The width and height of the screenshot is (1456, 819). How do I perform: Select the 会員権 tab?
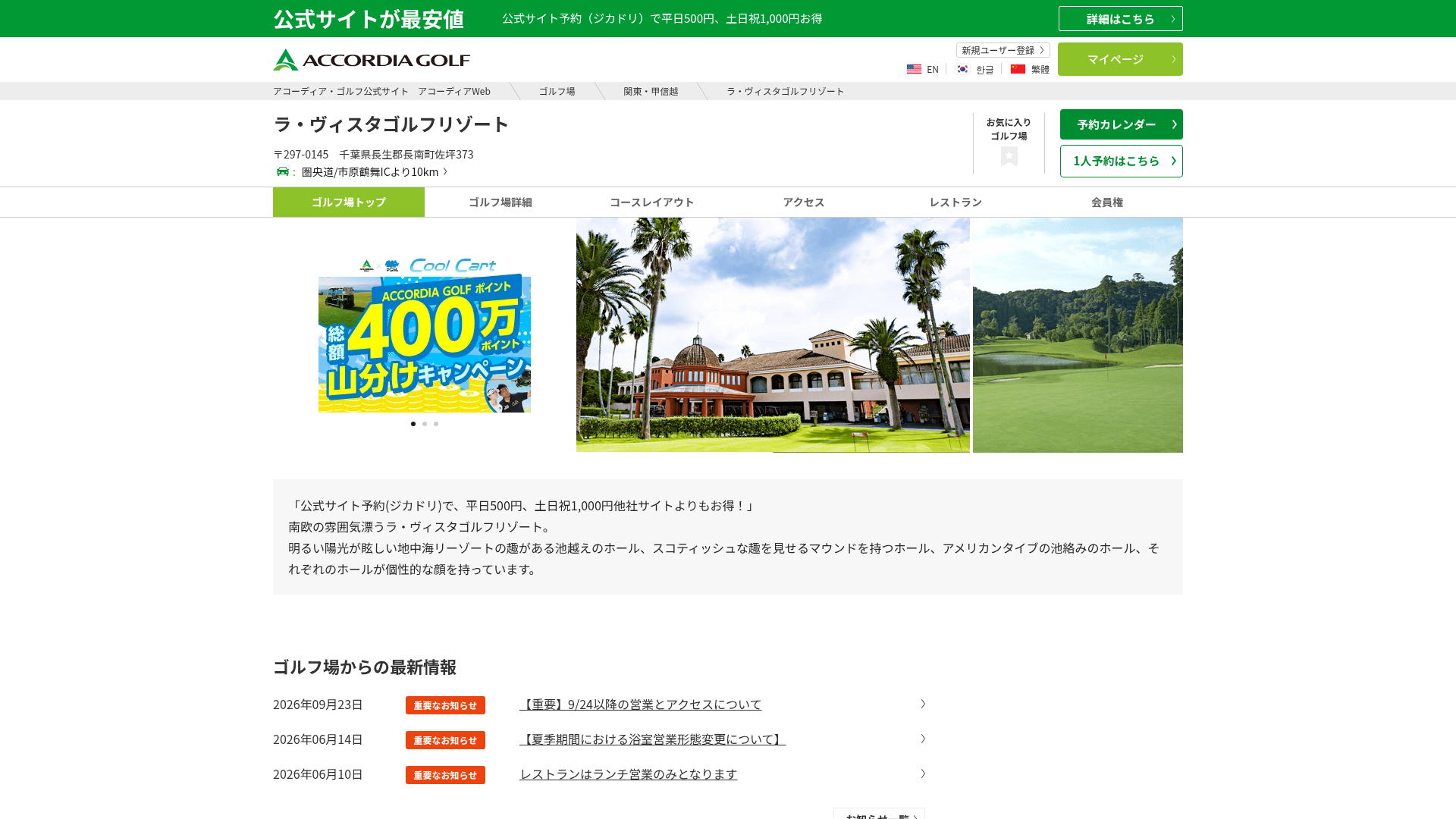click(1107, 202)
